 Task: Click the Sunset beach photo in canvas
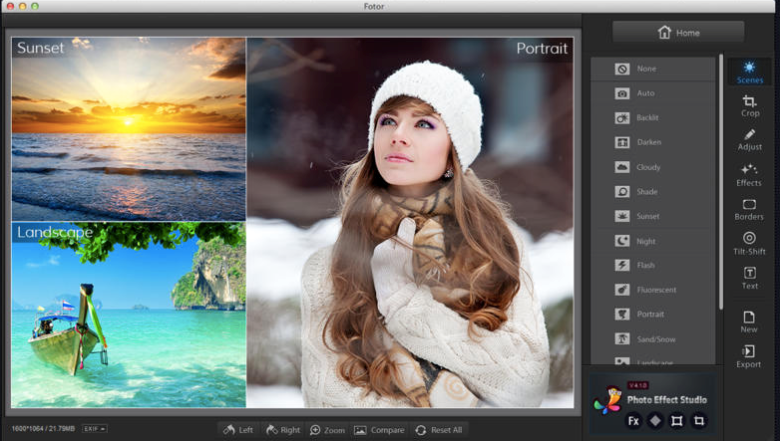tap(128, 129)
